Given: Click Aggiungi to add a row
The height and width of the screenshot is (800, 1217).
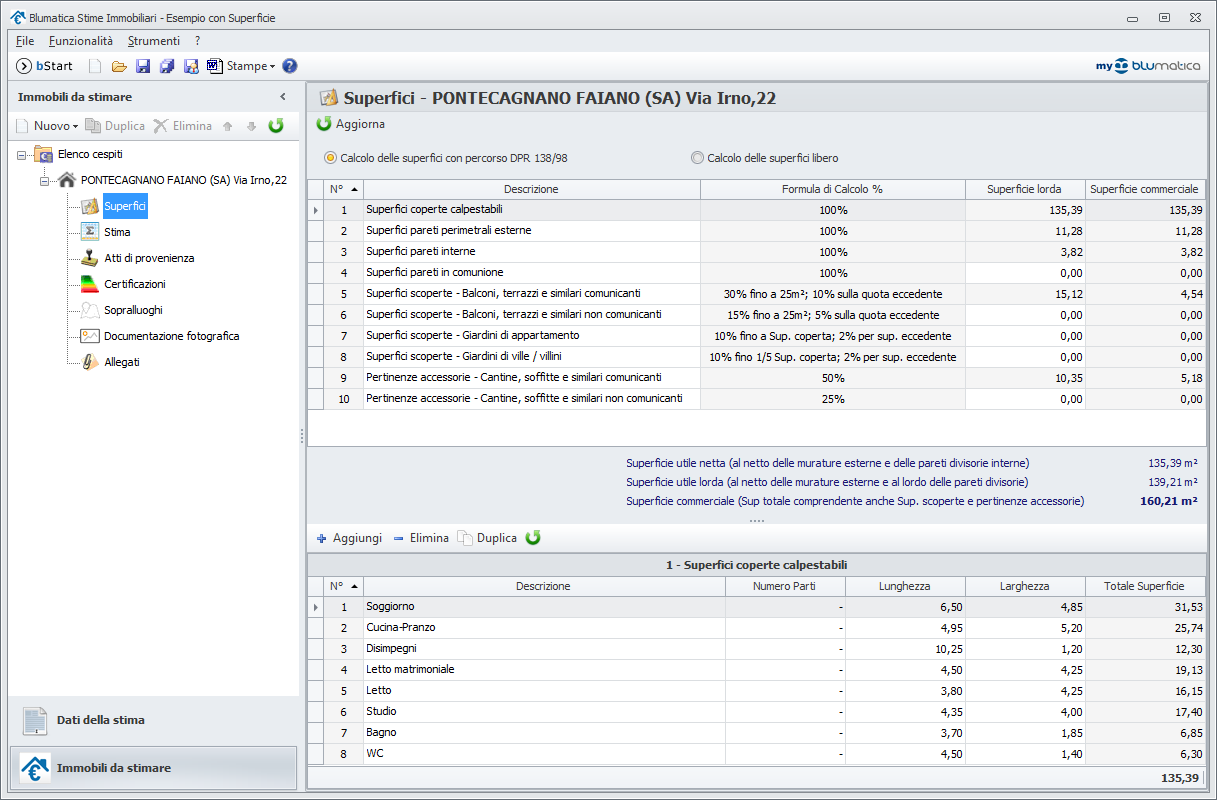Looking at the screenshot, I should pos(349,538).
